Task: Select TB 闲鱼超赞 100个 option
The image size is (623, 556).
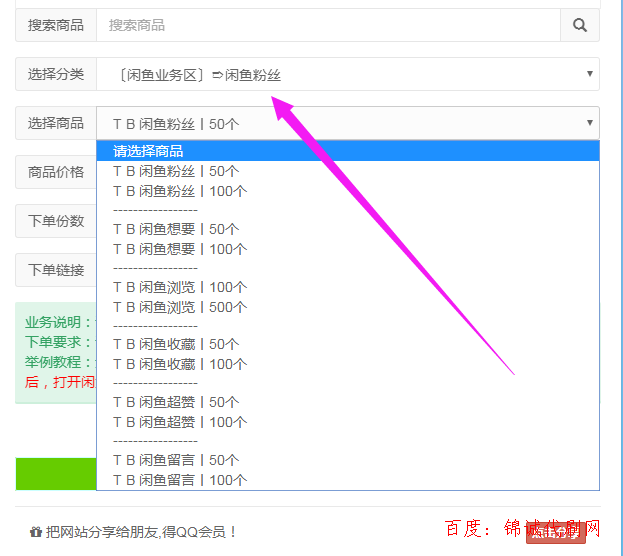Action: (180, 422)
